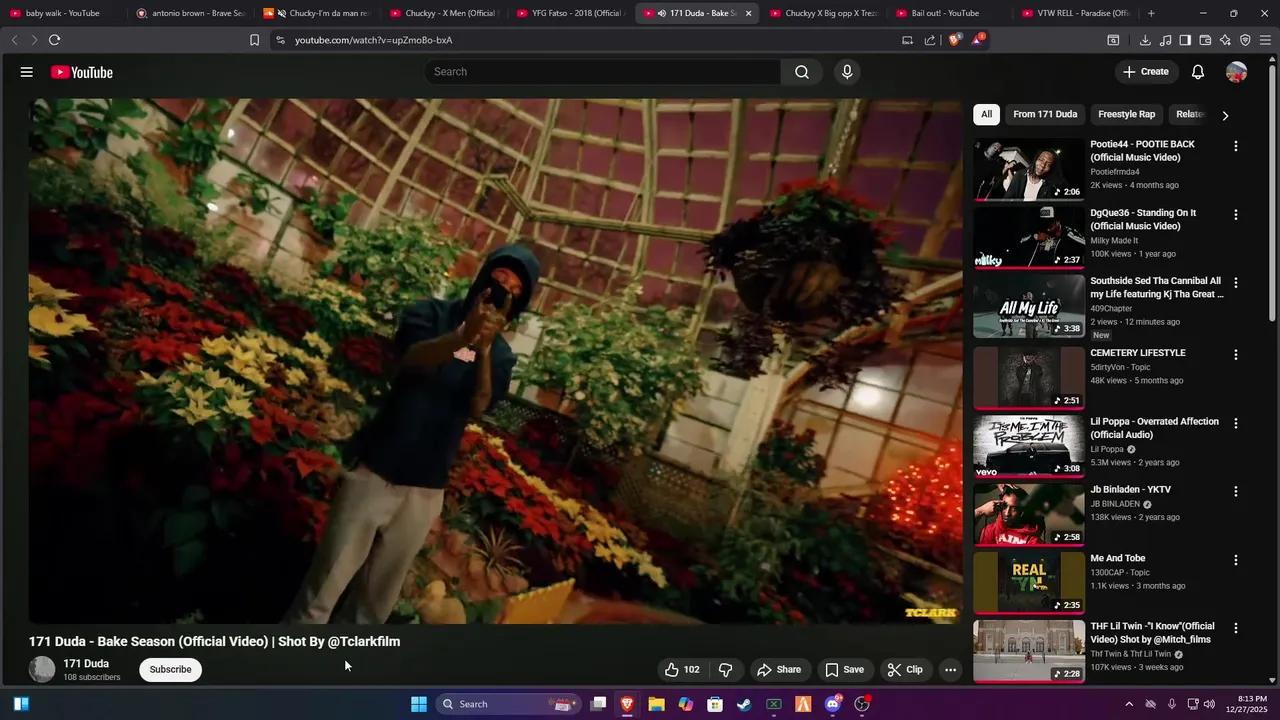Image resolution: width=1280 pixels, height=720 pixels.
Task: Select the Freestyle Rap filter chip
Action: (x=1126, y=114)
